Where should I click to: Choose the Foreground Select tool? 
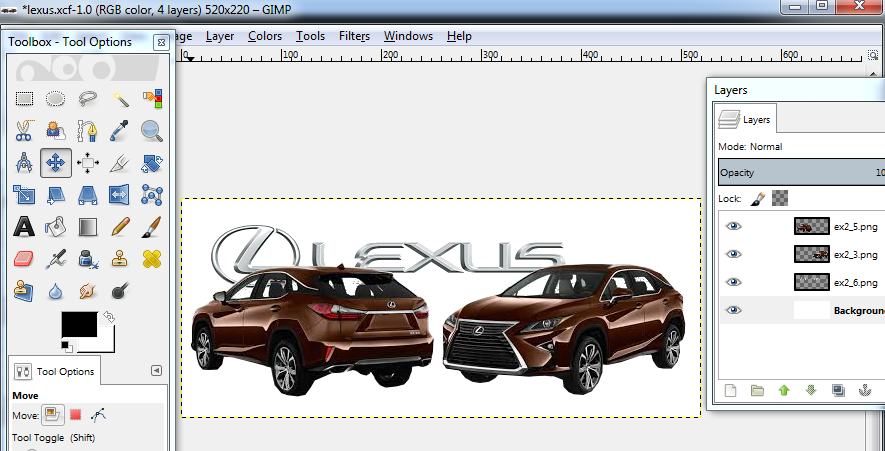pyautogui.click(x=55, y=131)
